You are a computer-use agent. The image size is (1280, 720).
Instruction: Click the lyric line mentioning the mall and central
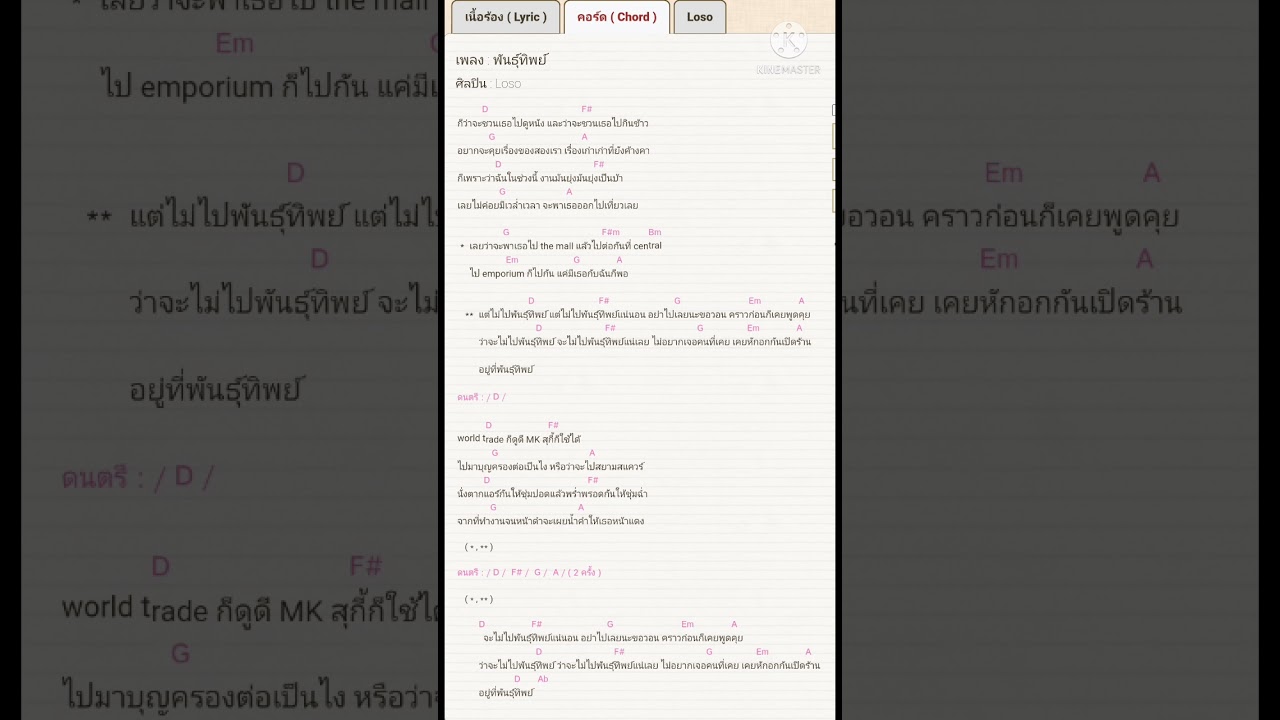point(565,246)
